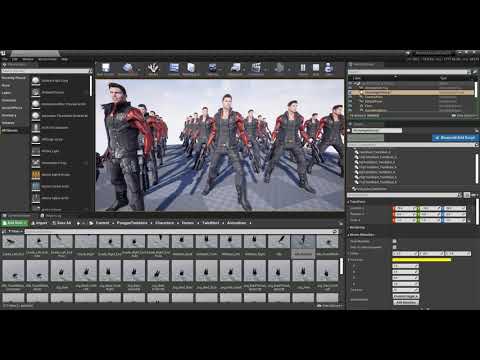Open the Window menu
The height and width of the screenshot is (360, 480).
tap(28, 59)
